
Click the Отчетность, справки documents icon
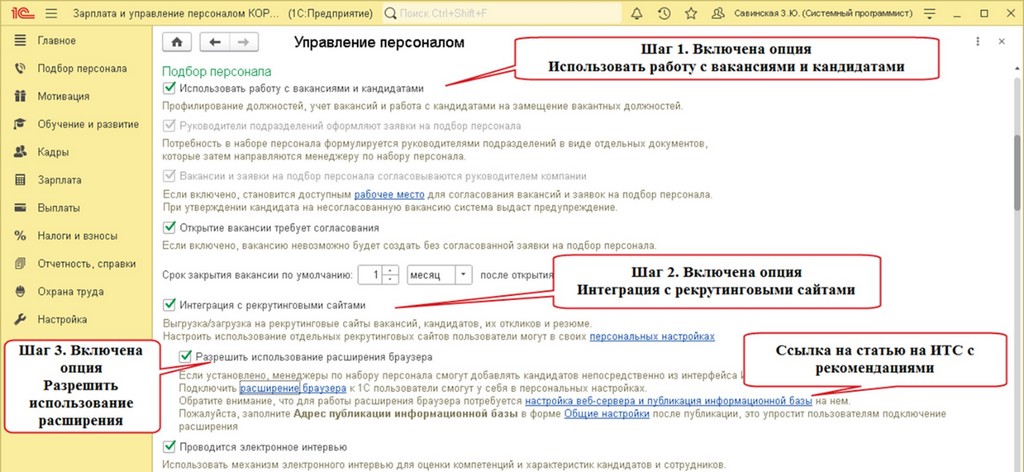pyautogui.click(x=20, y=264)
